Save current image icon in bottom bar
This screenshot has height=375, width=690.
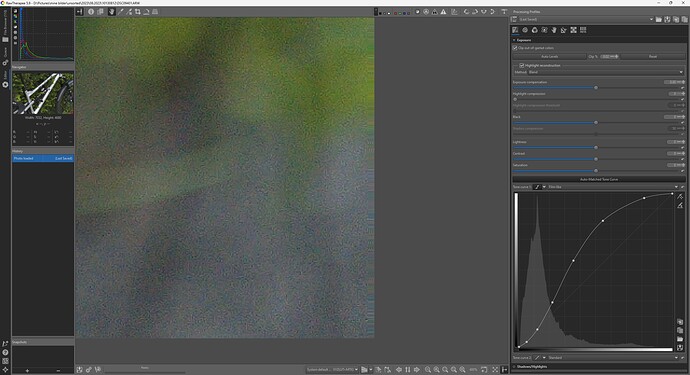coord(79,370)
